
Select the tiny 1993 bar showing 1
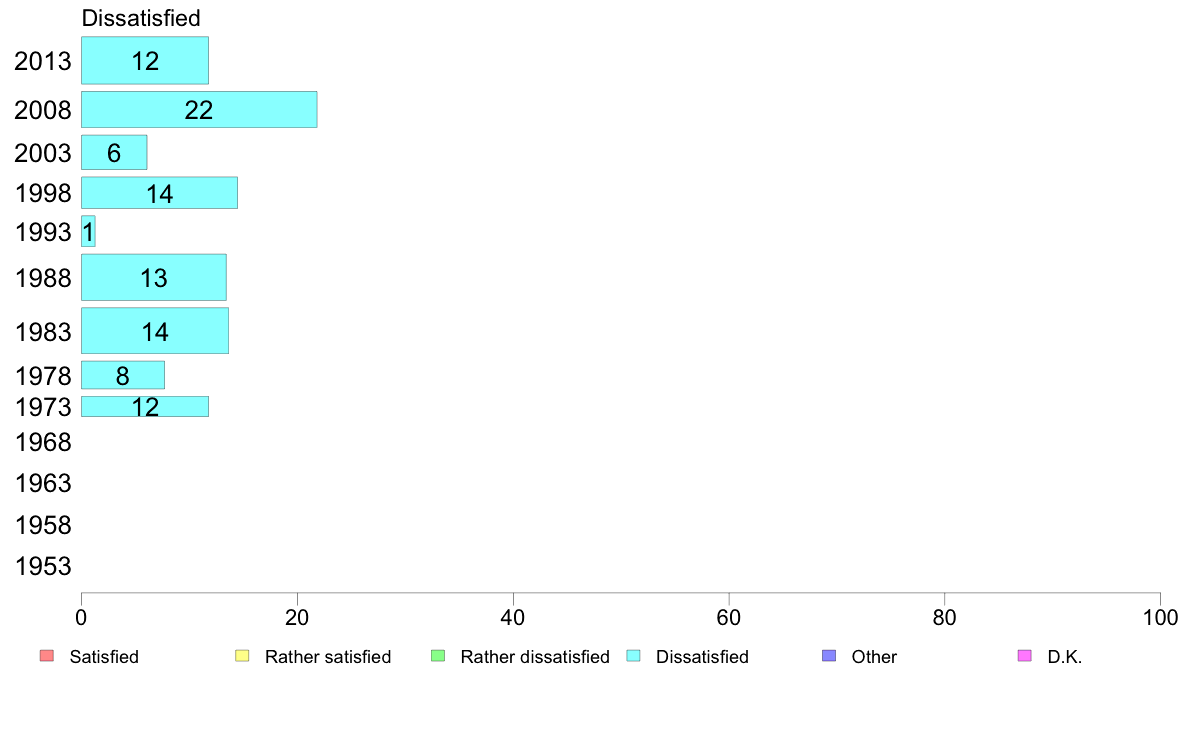(88, 231)
